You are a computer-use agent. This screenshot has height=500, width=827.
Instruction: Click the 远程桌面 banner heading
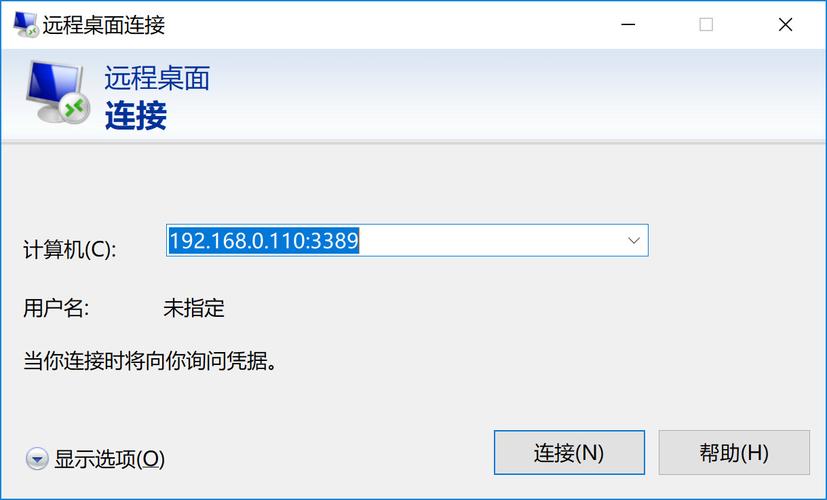157,78
